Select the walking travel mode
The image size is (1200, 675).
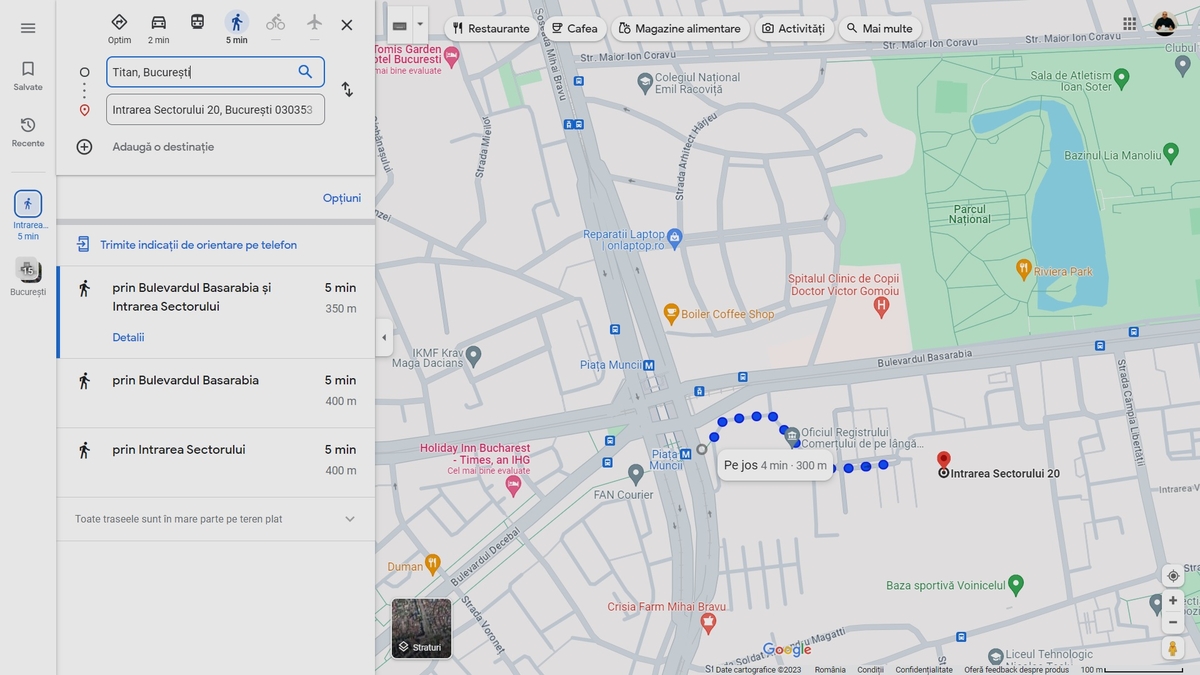click(x=236, y=23)
